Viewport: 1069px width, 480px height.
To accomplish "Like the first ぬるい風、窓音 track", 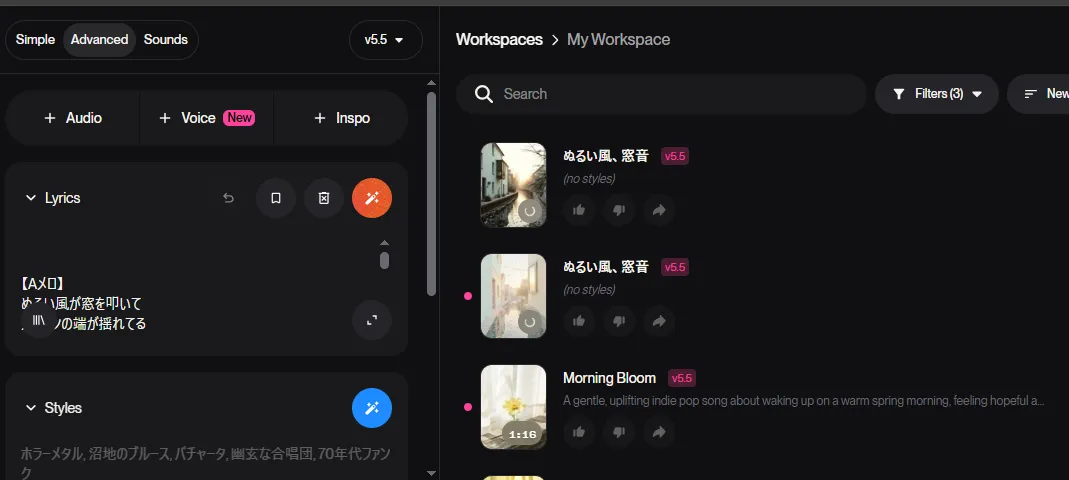I will (578, 210).
